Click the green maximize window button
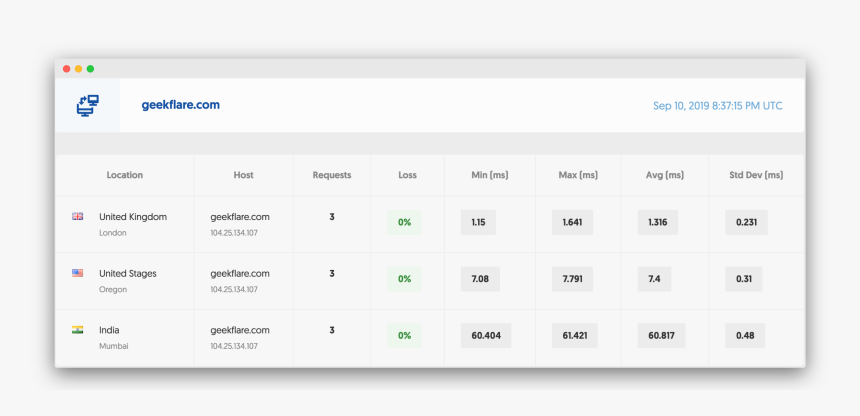860x416 pixels. click(91, 69)
